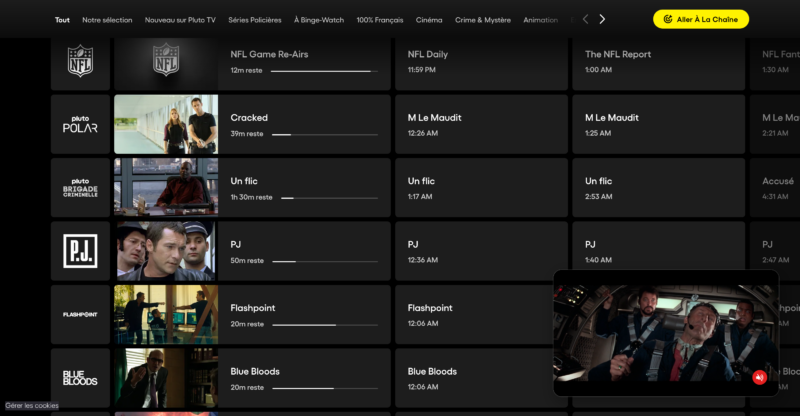The image size is (800, 416).
Task: Select Accusé at 4:31 AM
Action: [x=775, y=187]
